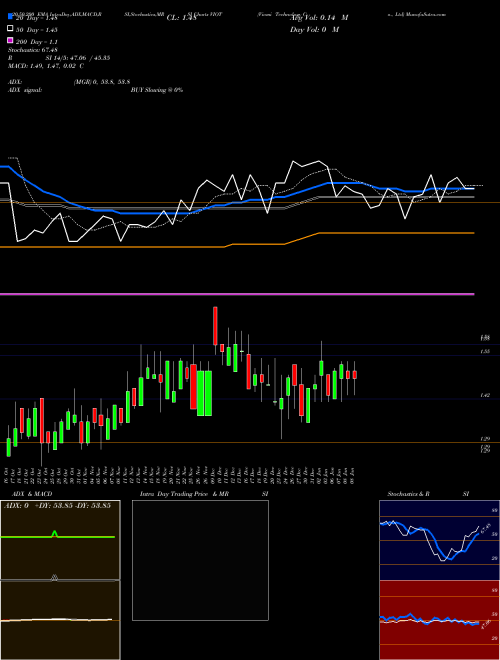Click the magenta 200-day moving average line
500x660 pixels.
coord(237,294)
